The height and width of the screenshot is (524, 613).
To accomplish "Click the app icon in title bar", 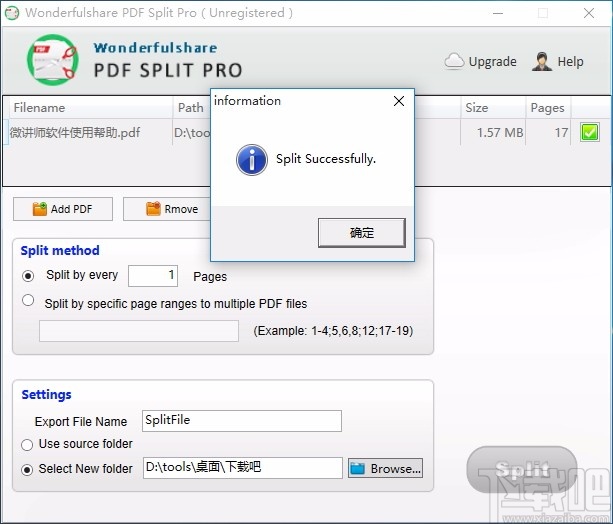I will pyautogui.click(x=12, y=13).
